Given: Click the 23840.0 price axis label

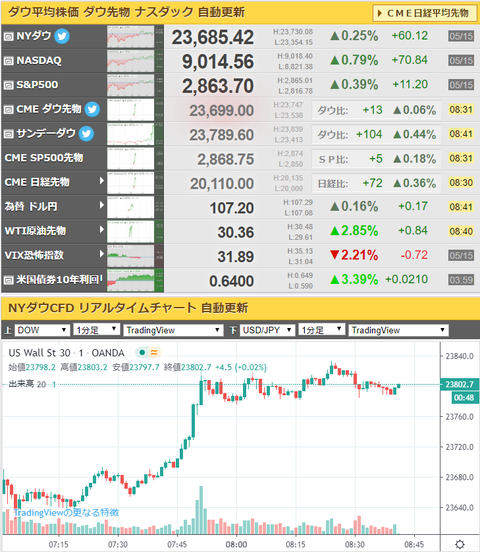Looking at the screenshot, I should 459,356.
